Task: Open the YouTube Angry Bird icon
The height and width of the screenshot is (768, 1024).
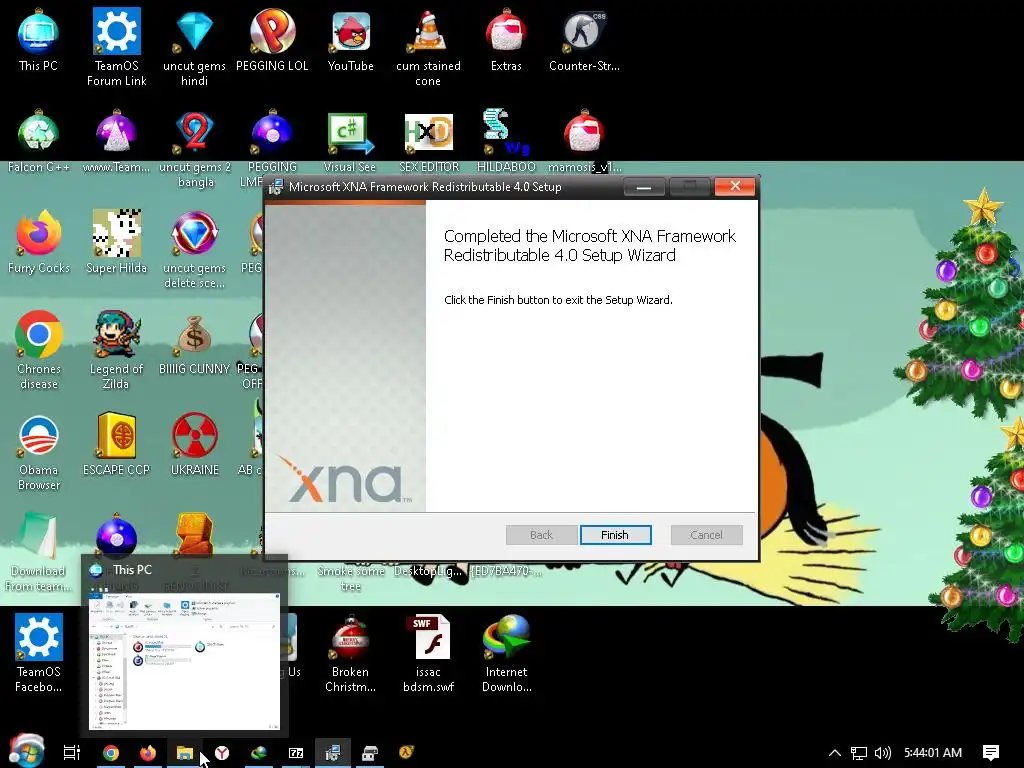Action: pos(351,39)
